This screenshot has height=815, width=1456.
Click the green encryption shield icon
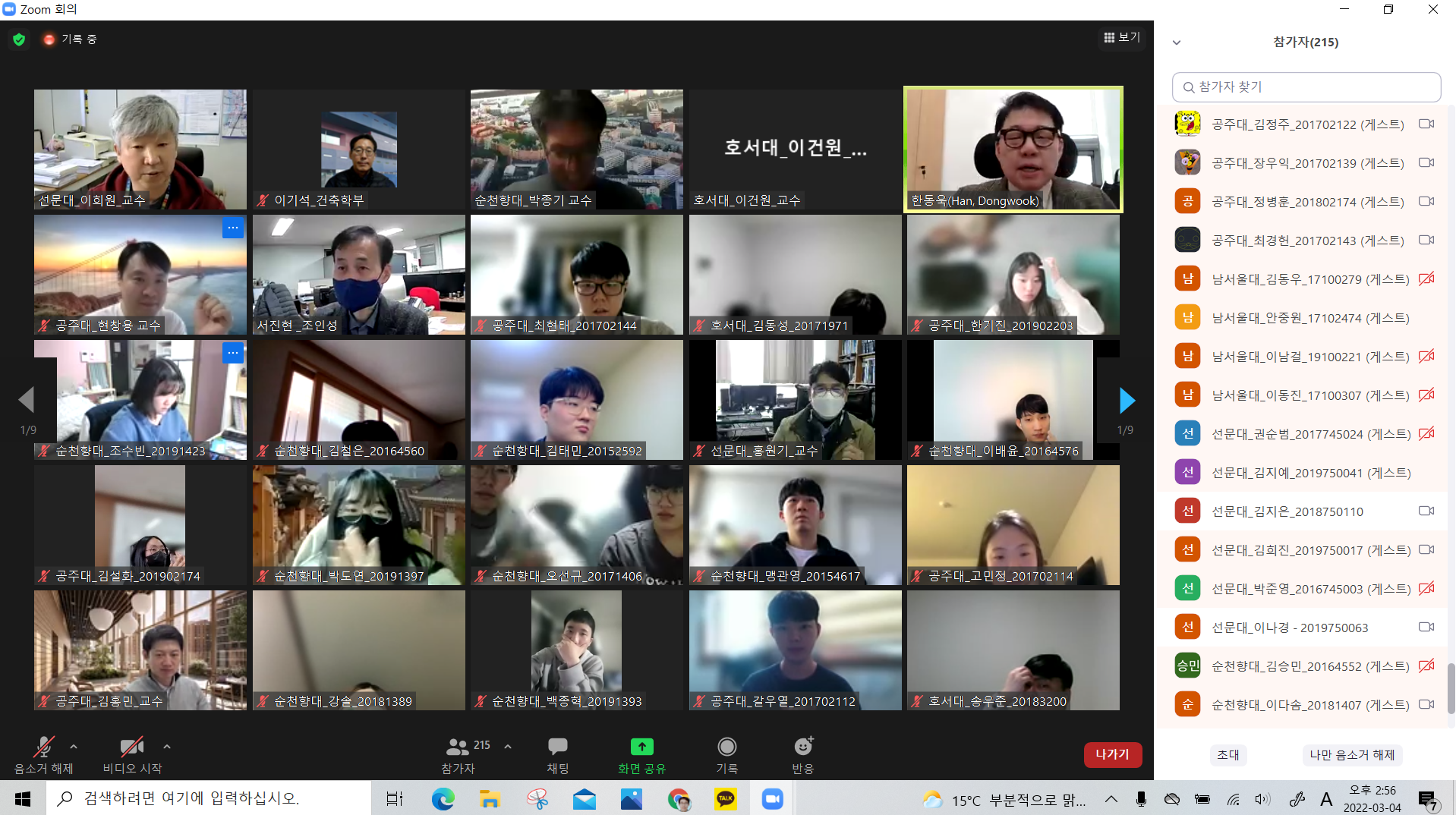pyautogui.click(x=19, y=39)
